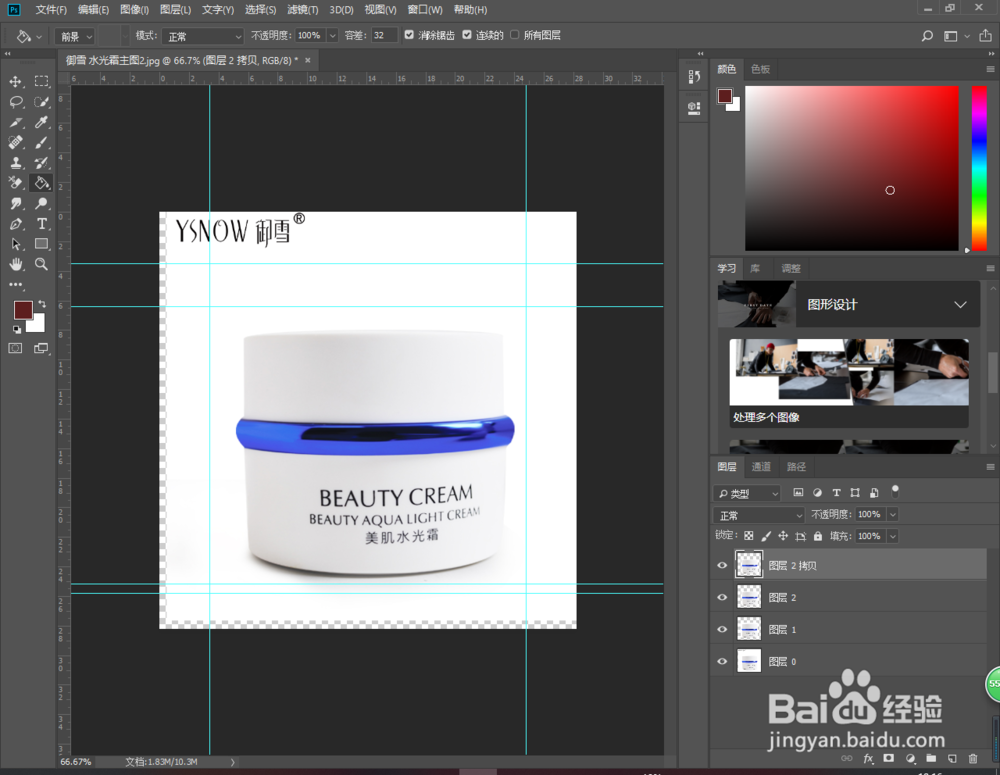This screenshot has width=1000, height=775.
Task: Toggle lock all for layer
Action: (818, 536)
